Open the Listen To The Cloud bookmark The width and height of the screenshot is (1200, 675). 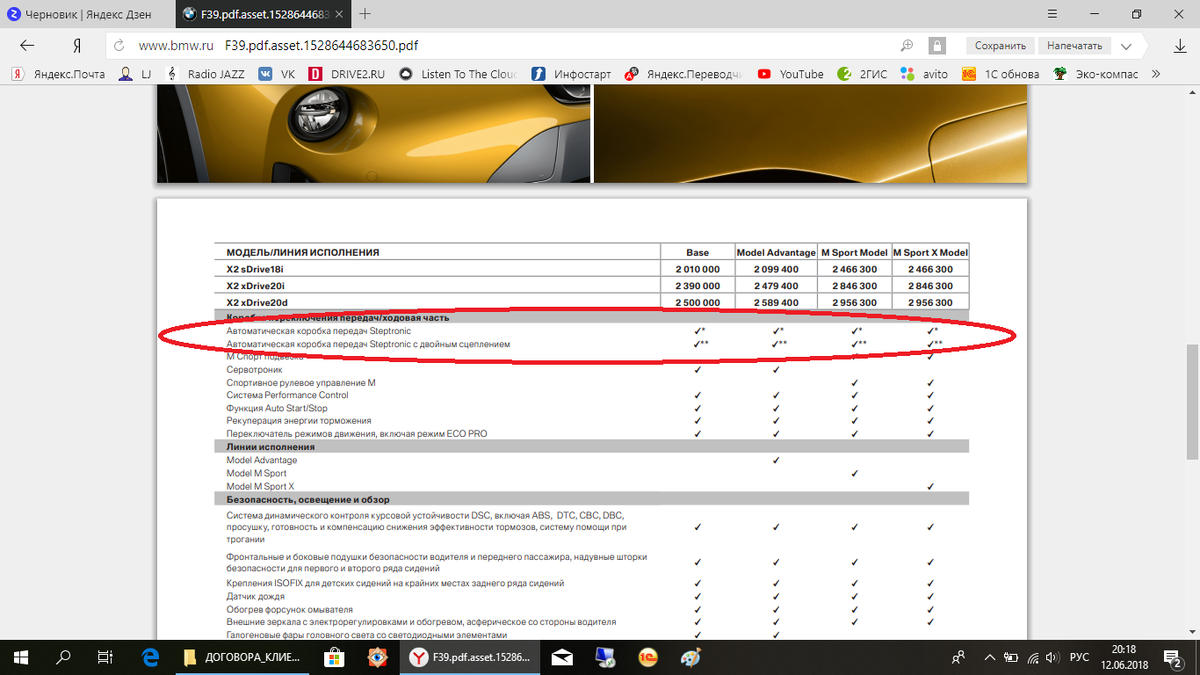pyautogui.click(x=457, y=74)
